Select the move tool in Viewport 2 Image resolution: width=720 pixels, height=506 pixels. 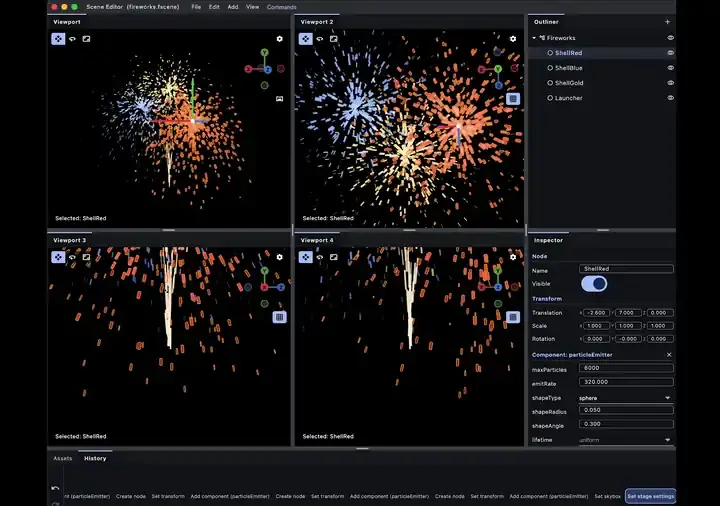point(305,39)
